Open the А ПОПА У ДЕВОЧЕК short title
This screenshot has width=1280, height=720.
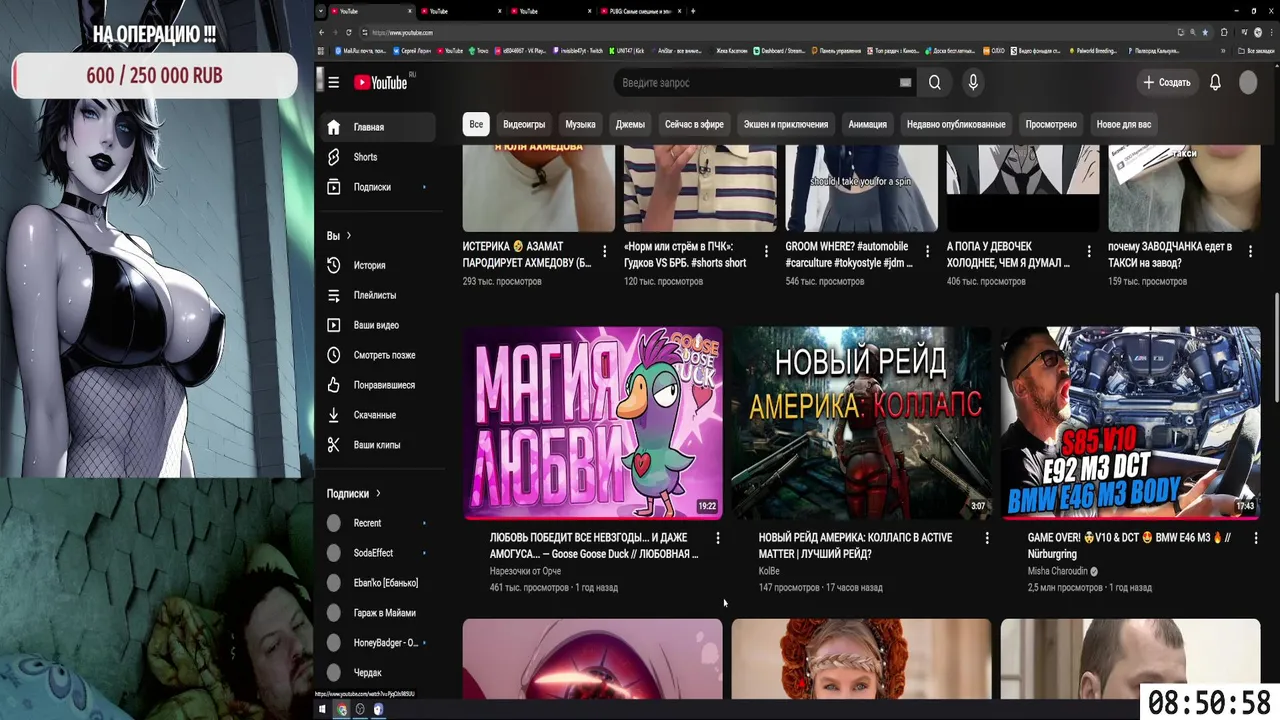pyautogui.click(x=1008, y=254)
